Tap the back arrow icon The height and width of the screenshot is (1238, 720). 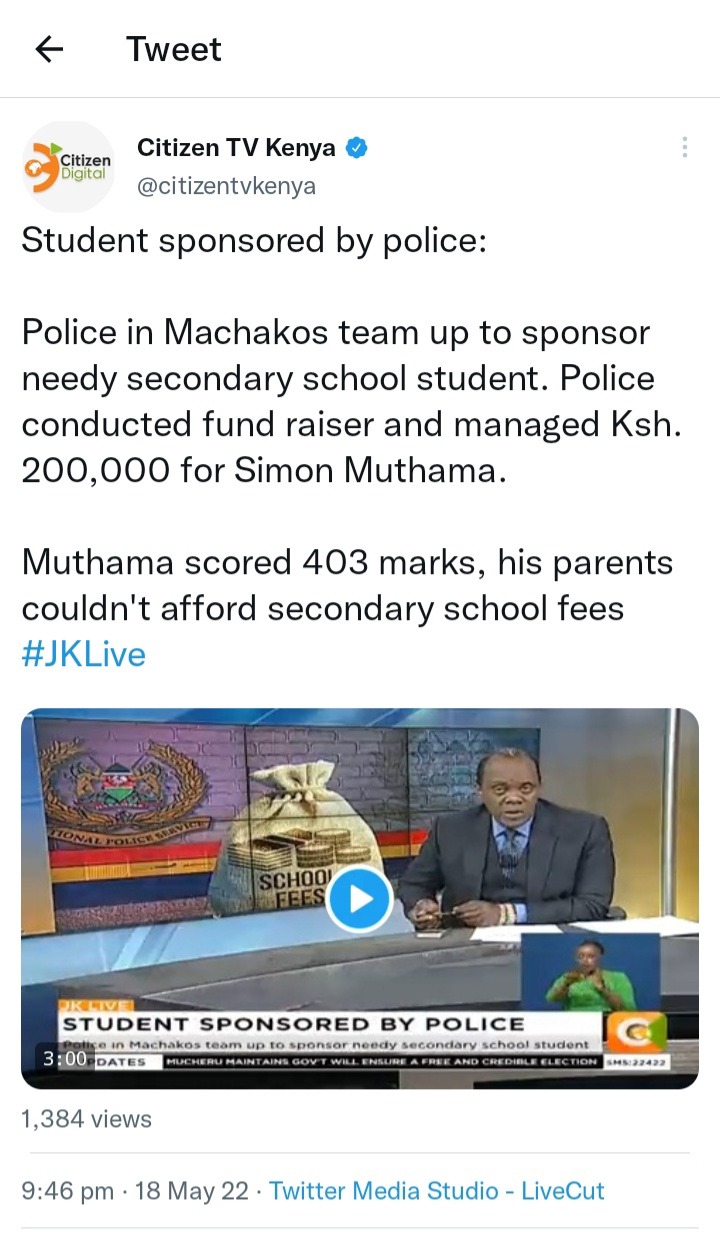[49, 49]
